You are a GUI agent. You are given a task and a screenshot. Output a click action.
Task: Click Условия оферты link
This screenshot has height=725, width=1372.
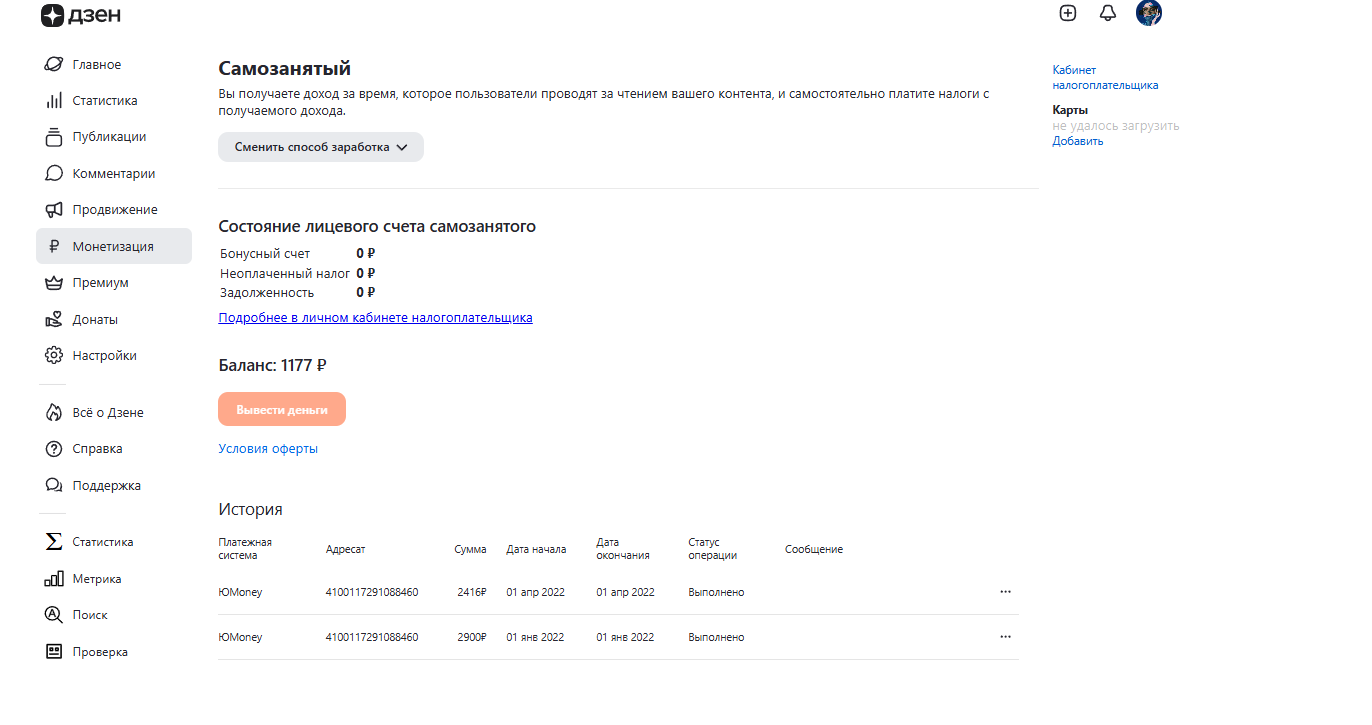click(268, 449)
